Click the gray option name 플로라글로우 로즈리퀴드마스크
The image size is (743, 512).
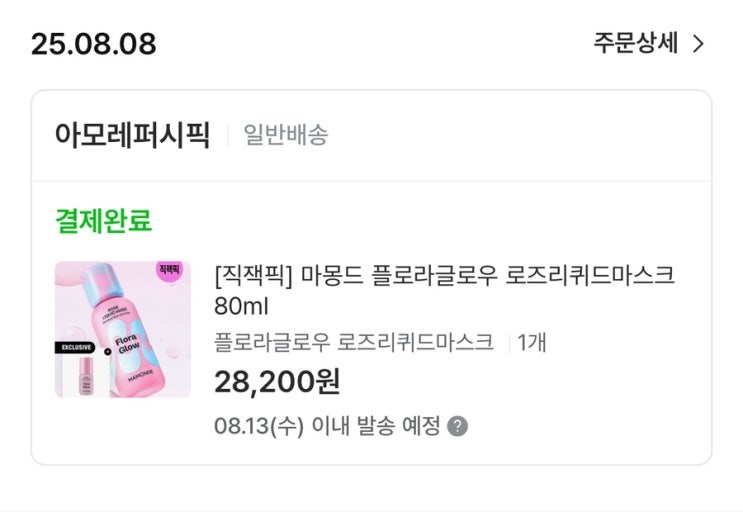(x=354, y=343)
